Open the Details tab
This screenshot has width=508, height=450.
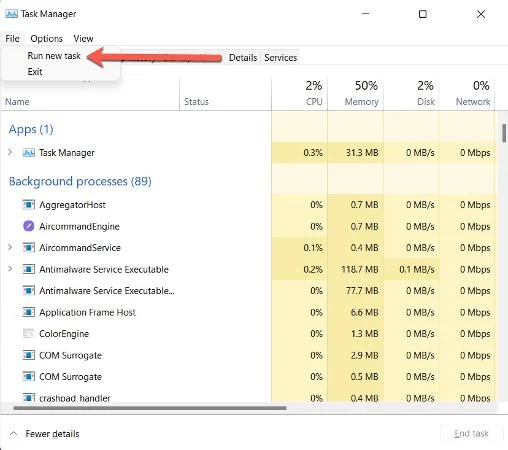pos(243,58)
